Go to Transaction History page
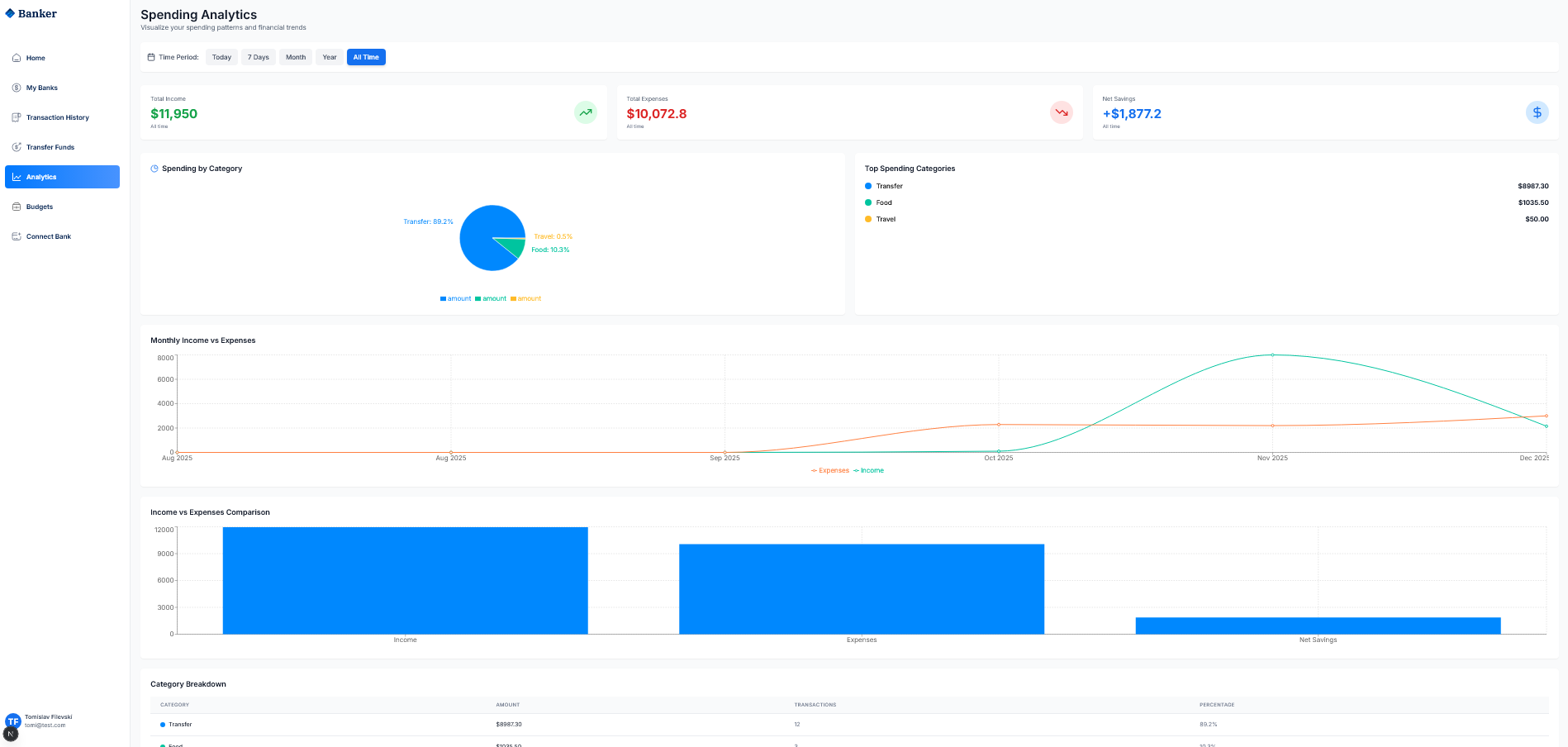This screenshot has height=747, width=1568. click(x=57, y=117)
